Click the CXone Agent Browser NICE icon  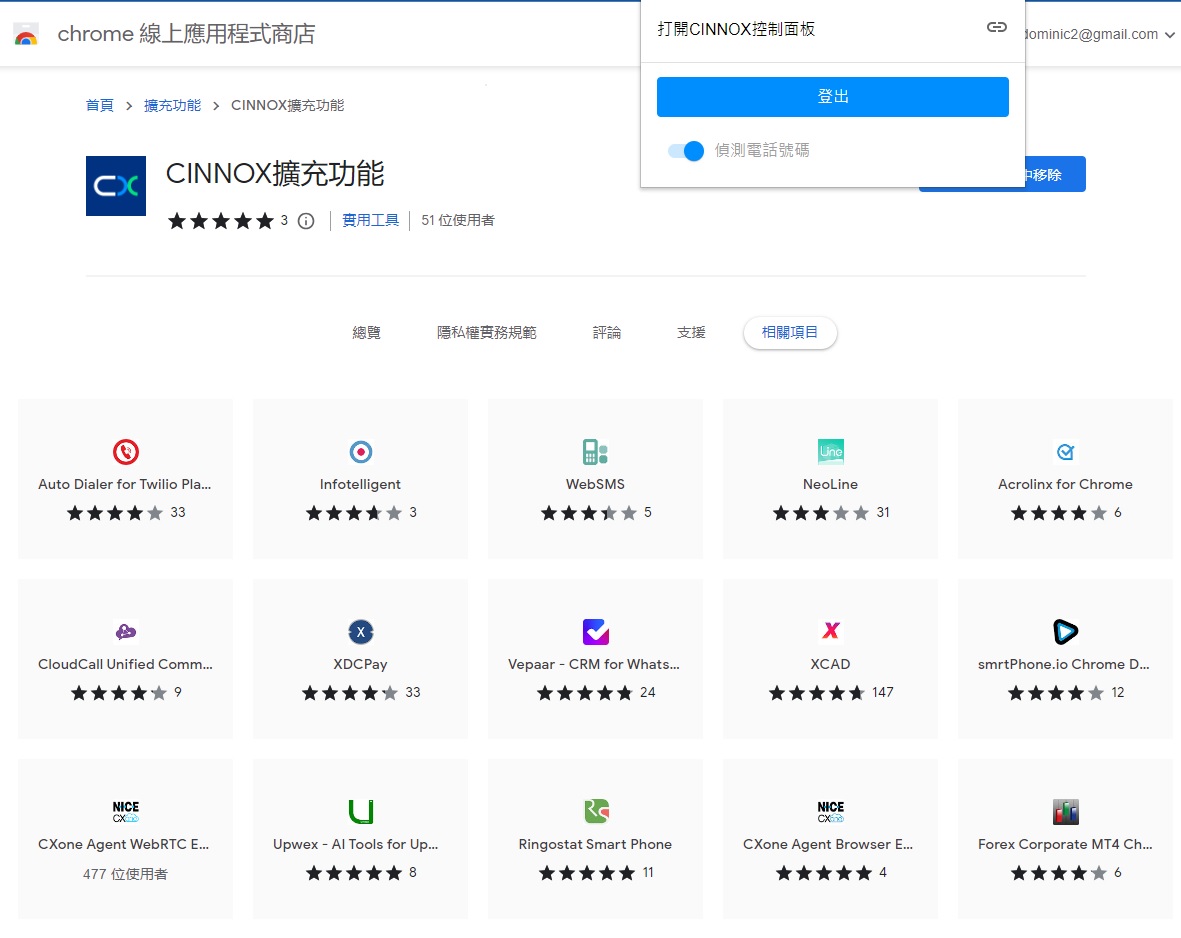pyautogui.click(x=831, y=811)
